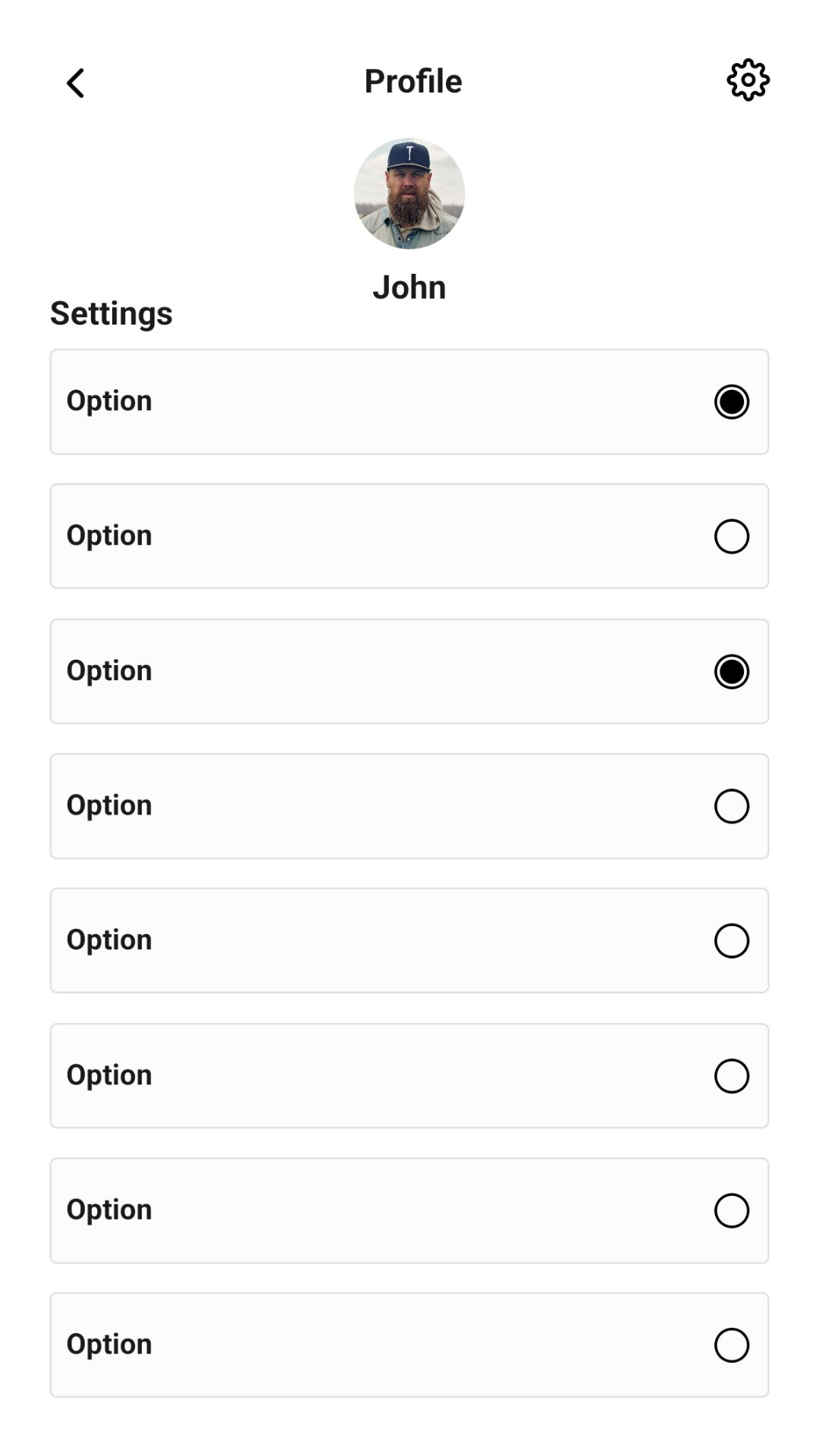Viewport: 819px width, 1456px height.
Task: Tap the fourth Option row text
Action: 109,805
